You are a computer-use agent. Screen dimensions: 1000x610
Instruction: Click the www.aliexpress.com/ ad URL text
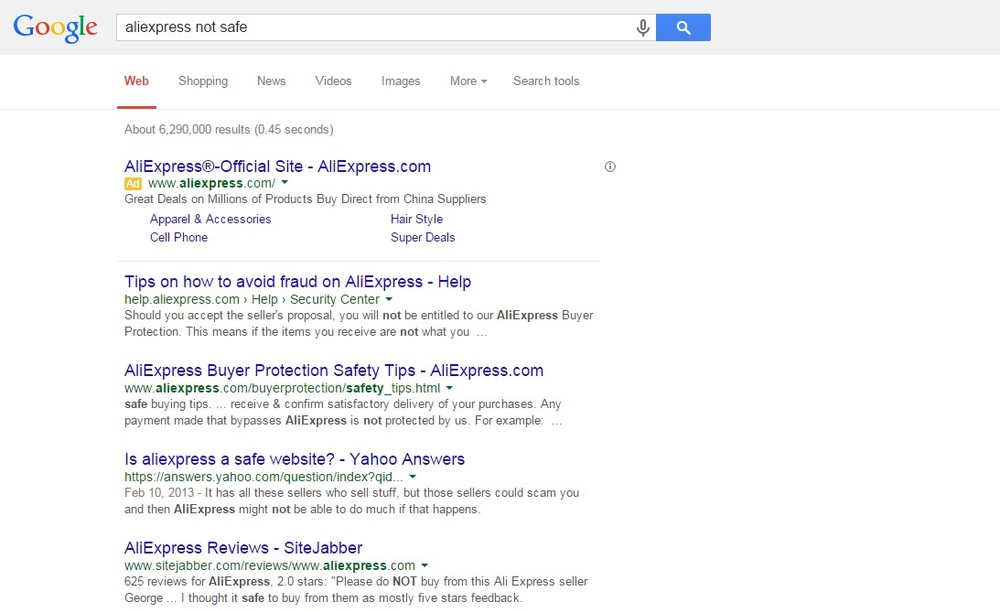[x=212, y=183]
